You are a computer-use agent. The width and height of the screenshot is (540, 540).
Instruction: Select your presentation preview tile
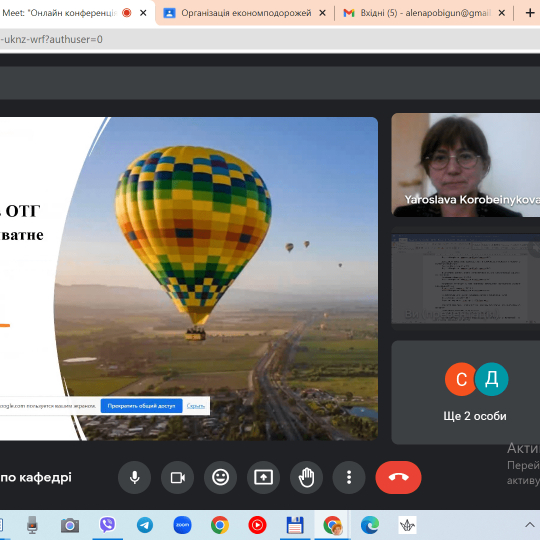[466, 279]
